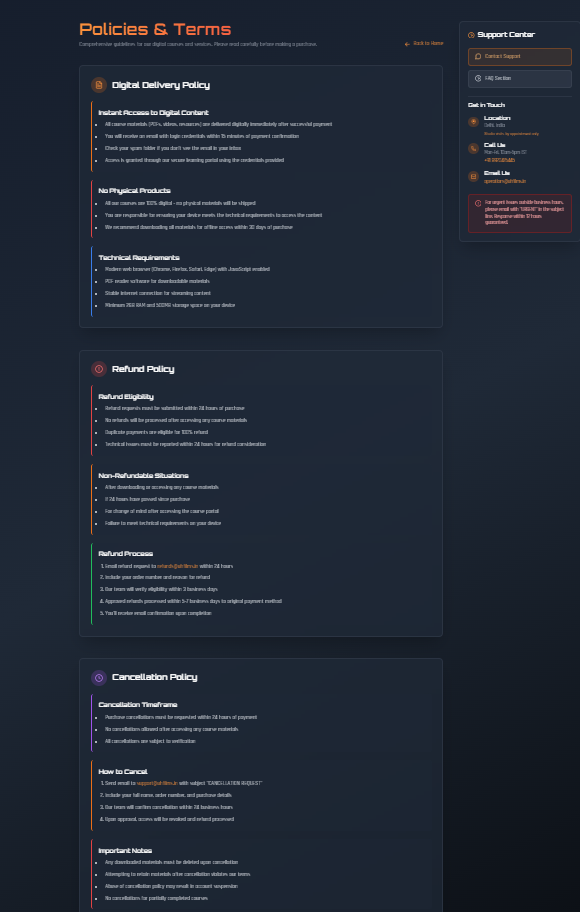Click the Cancellation Policy clock icon

point(99,677)
